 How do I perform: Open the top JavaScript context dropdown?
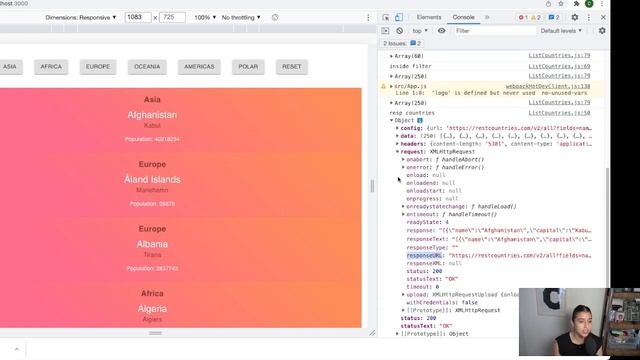[x=420, y=31]
